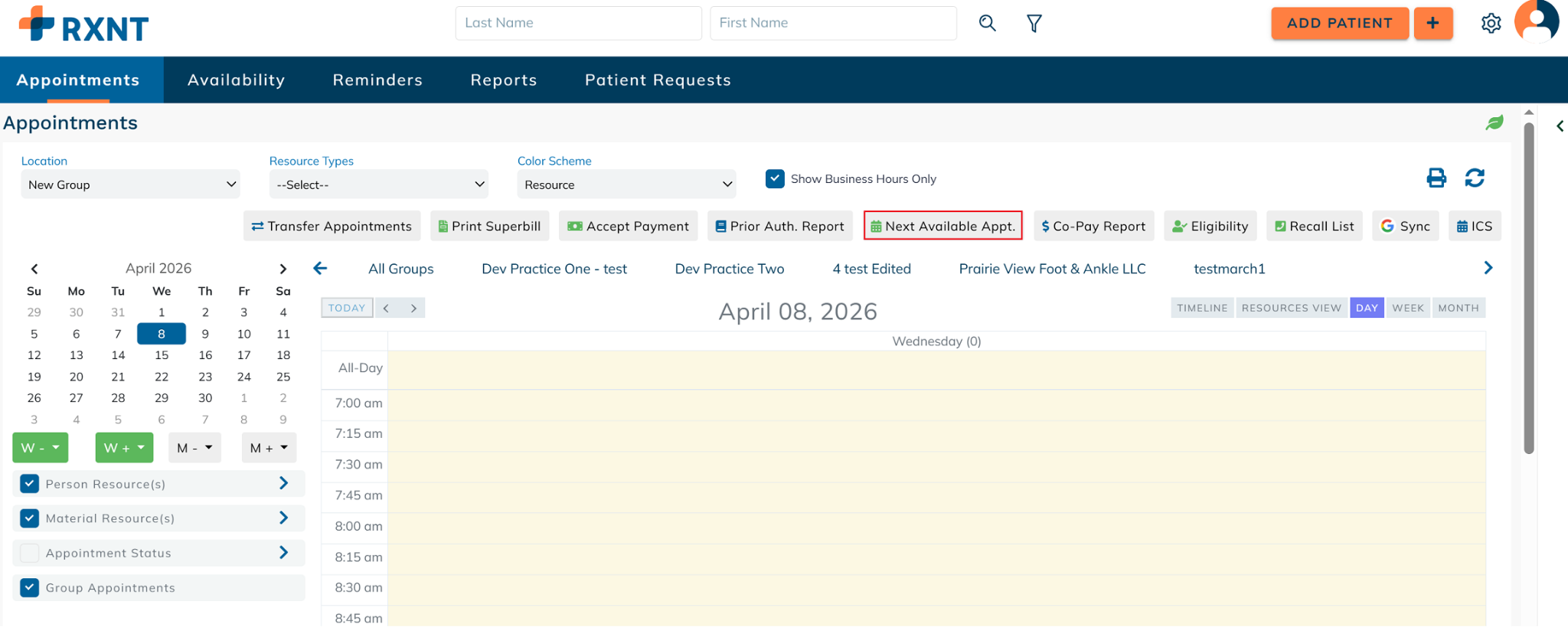Switch to the Availability tab
This screenshot has height=634, width=1568.
pos(236,80)
